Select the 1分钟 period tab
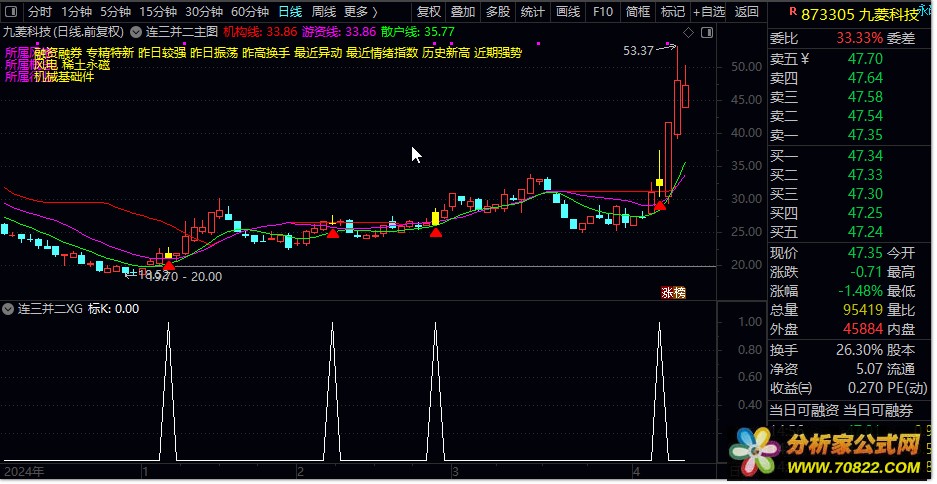937x484 pixels. (76, 11)
